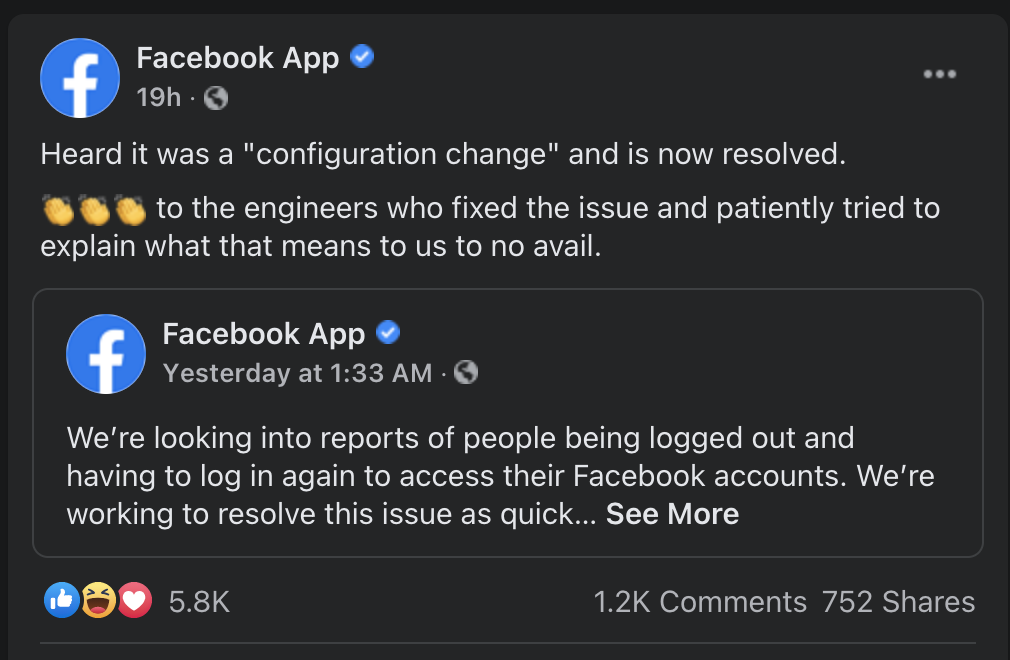
Task: Click the Haha laughing reaction icon
Action: point(98,600)
